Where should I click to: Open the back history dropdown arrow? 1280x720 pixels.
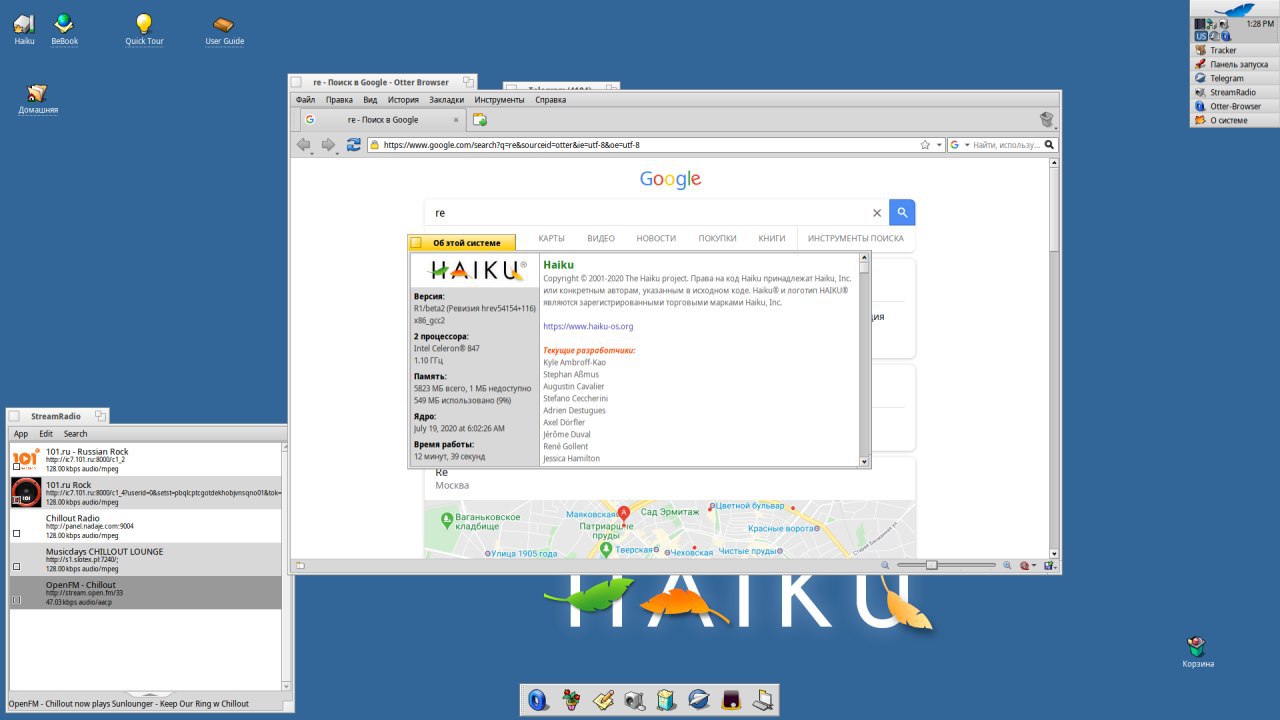click(x=312, y=153)
